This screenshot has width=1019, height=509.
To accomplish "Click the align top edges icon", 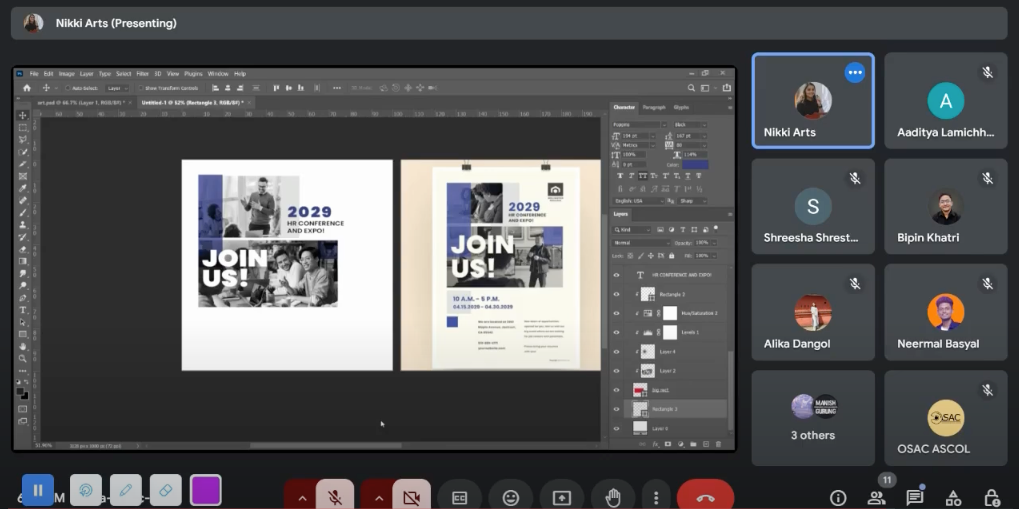I will pyautogui.click(x=277, y=88).
